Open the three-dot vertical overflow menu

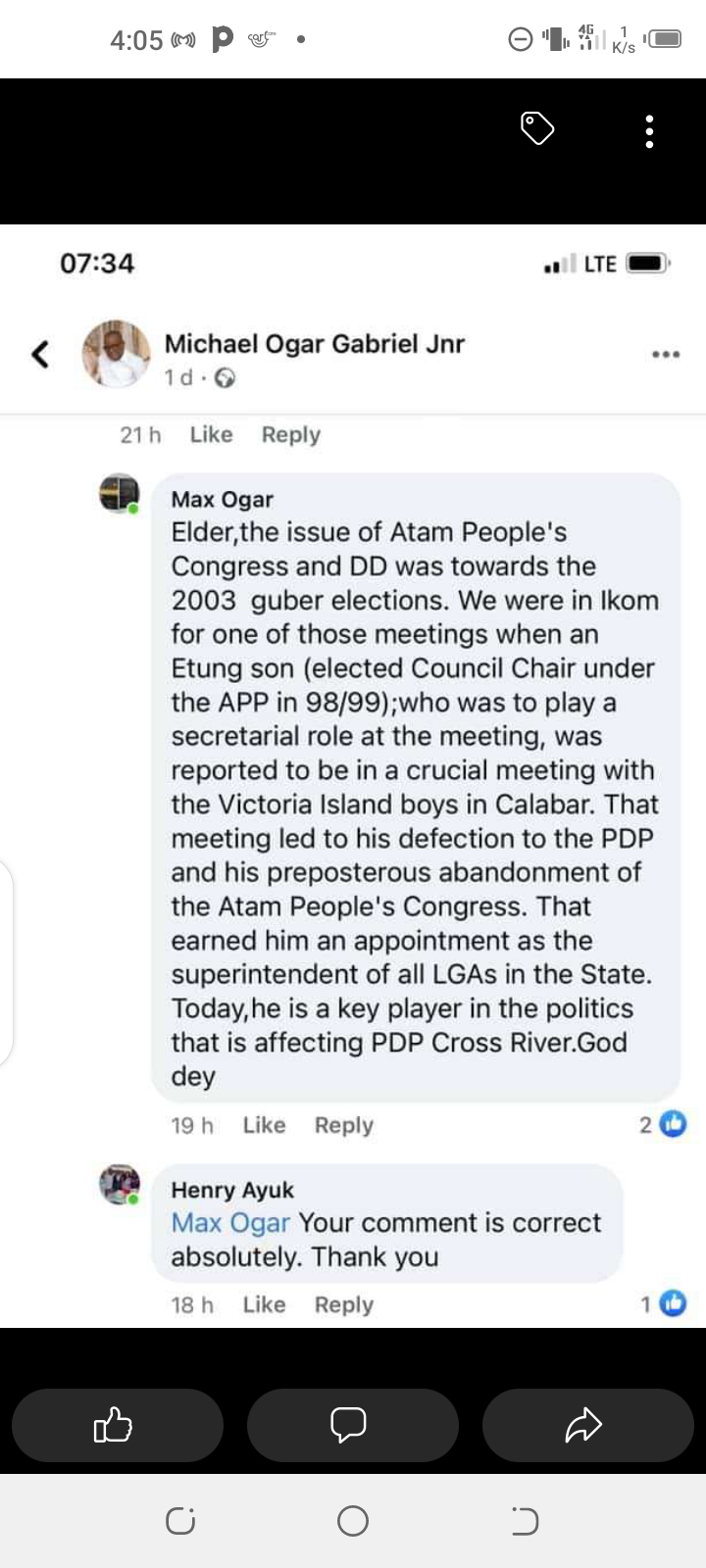tap(649, 131)
